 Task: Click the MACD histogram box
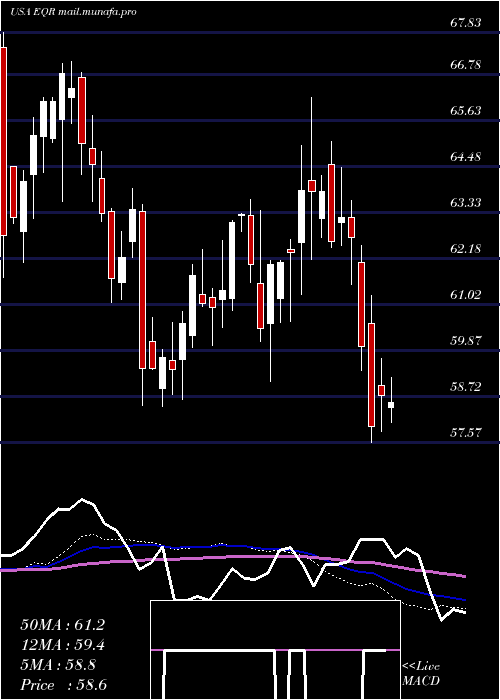coord(275,650)
